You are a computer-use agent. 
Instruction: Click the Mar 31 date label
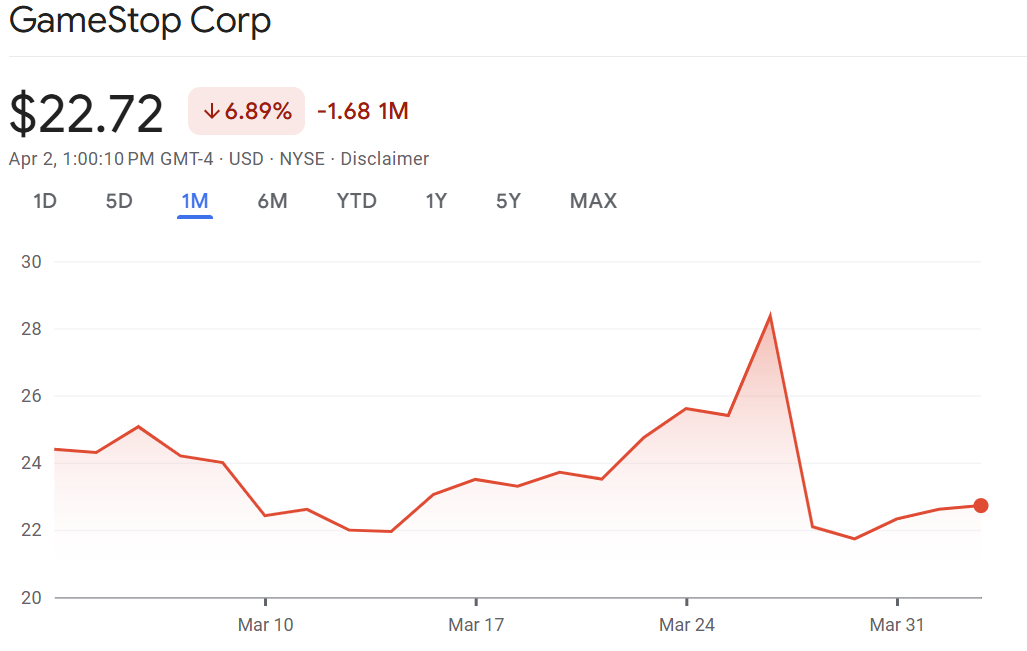point(897,626)
